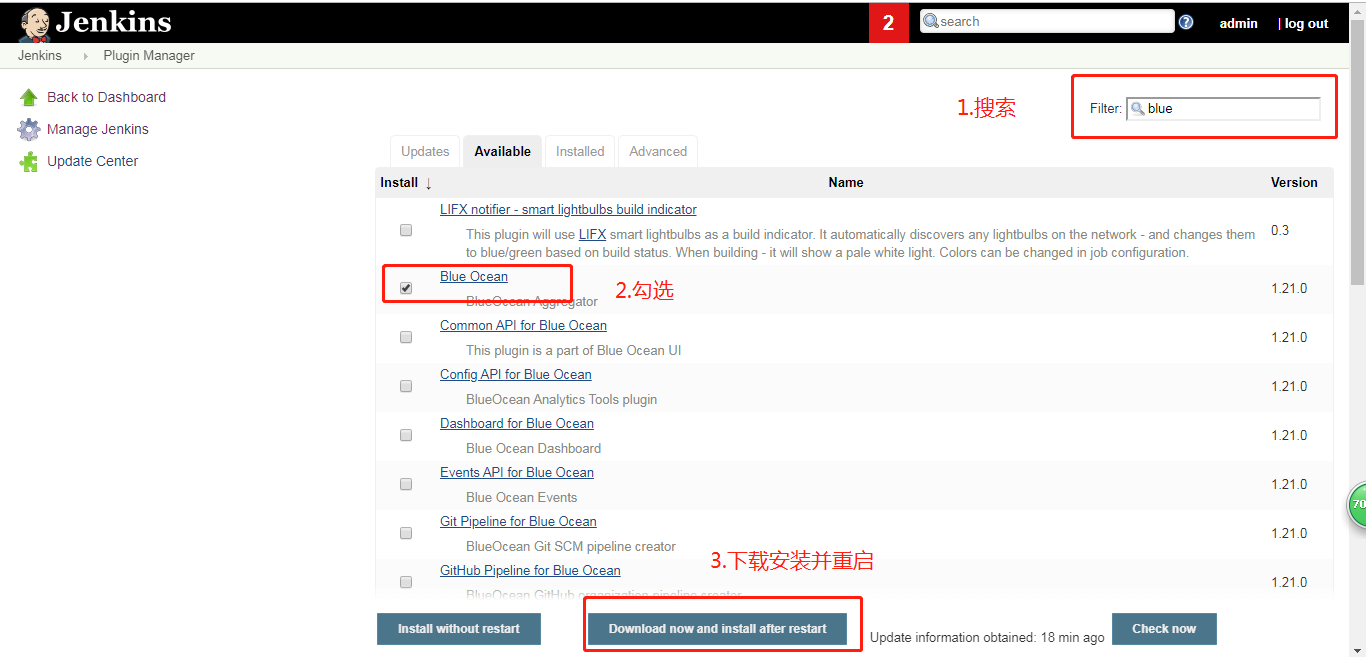The width and height of the screenshot is (1366, 657).
Task: Click the breadcrumb separator arrow after Jenkins
Action: tap(86, 56)
